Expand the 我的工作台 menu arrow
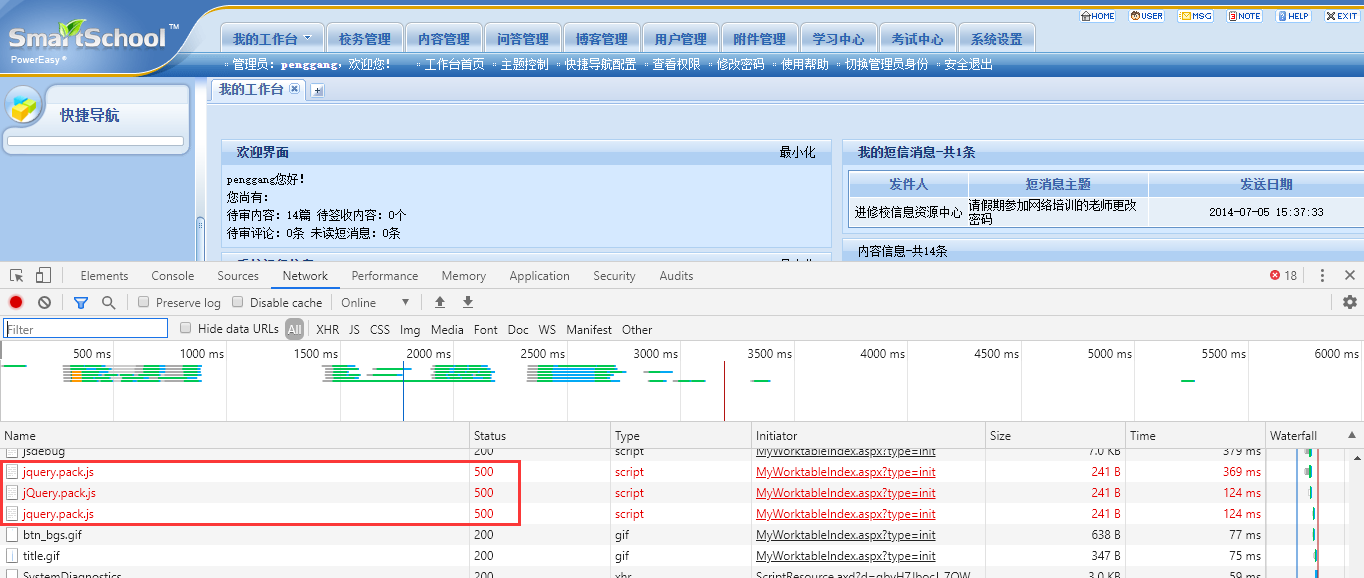 [x=308, y=38]
